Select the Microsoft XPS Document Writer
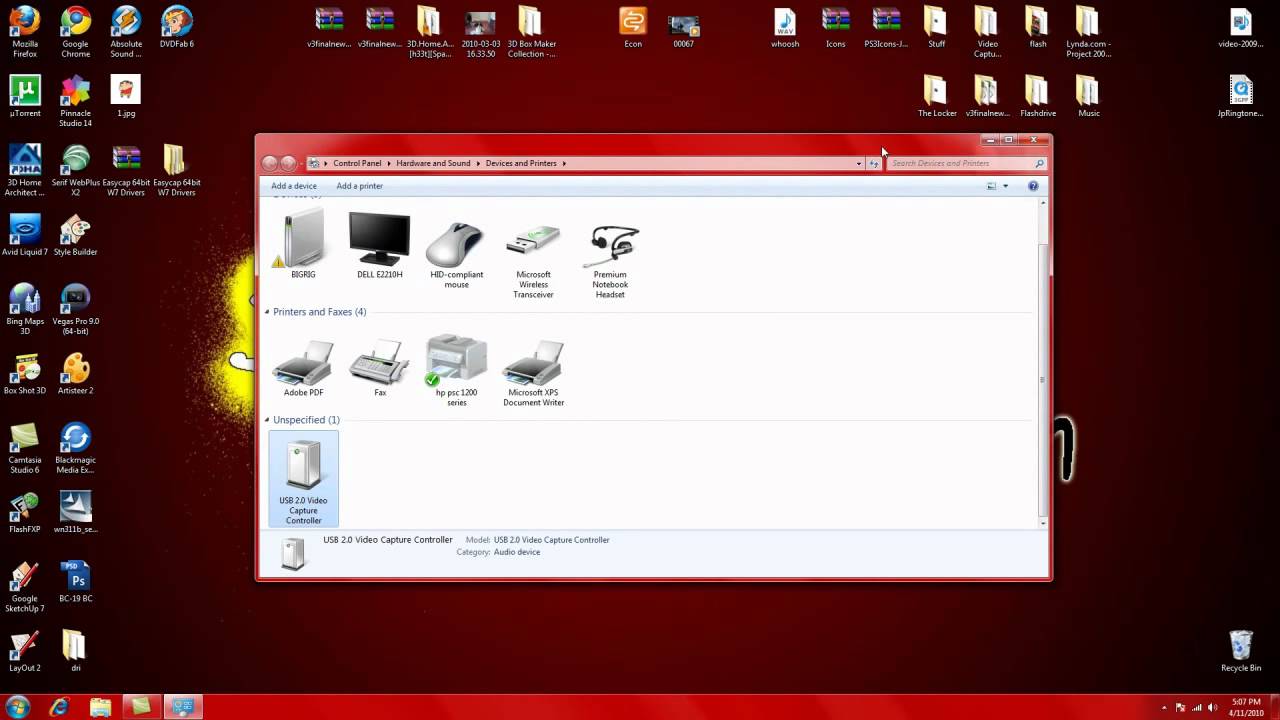This screenshot has height=720, width=1280. [x=533, y=371]
